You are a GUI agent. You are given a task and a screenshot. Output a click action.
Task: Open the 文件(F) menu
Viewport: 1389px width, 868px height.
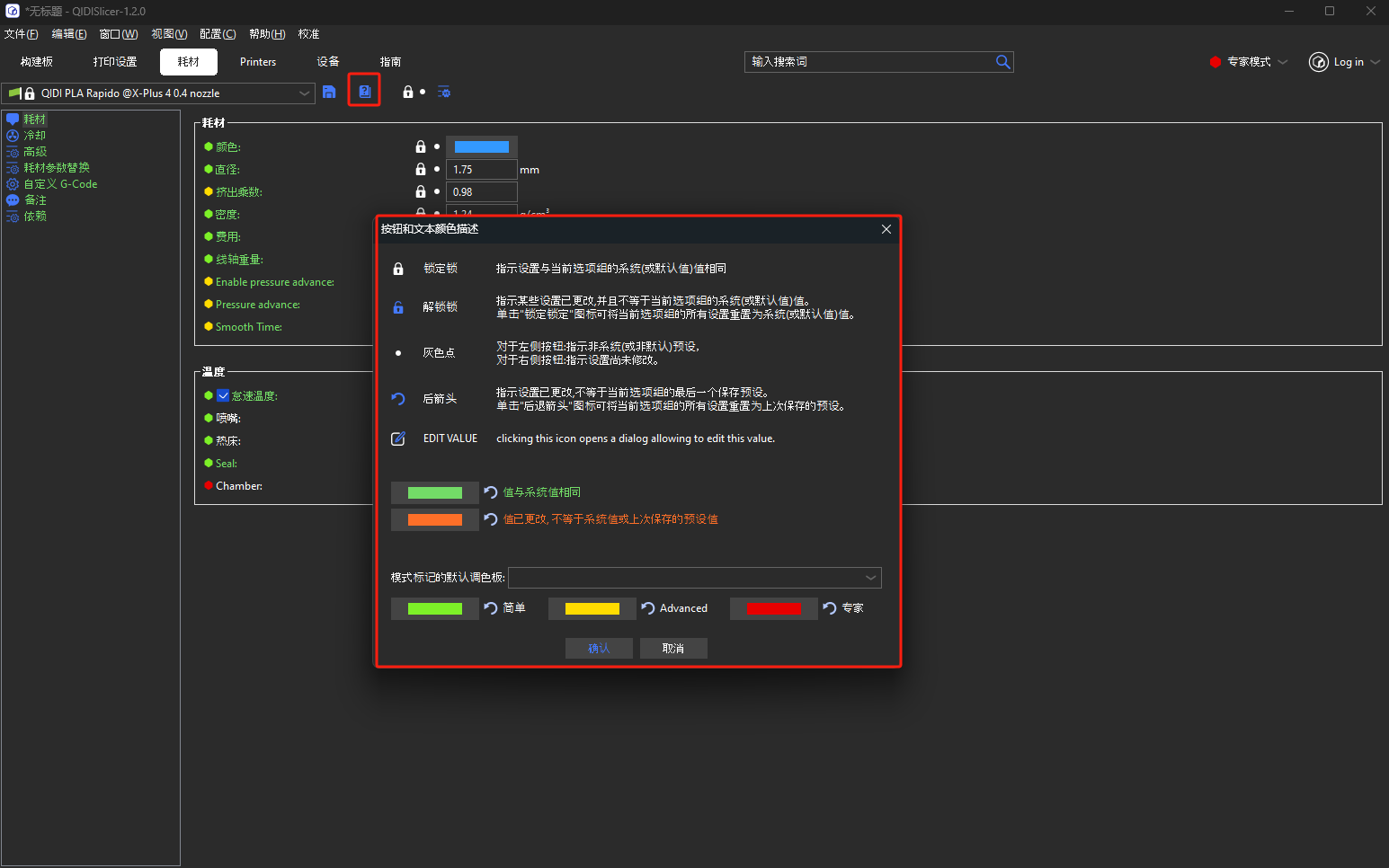[x=22, y=34]
